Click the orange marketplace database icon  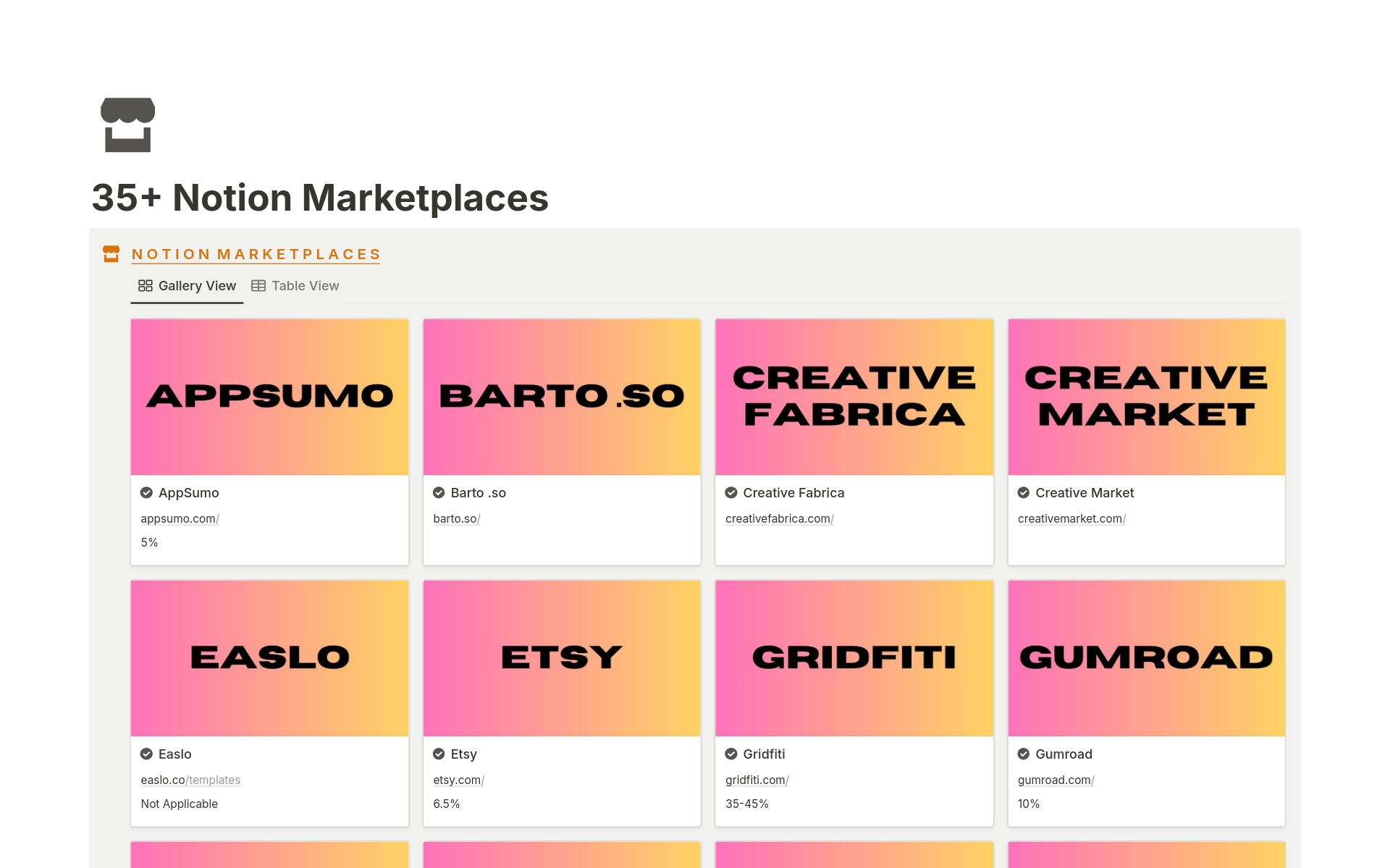[111, 254]
